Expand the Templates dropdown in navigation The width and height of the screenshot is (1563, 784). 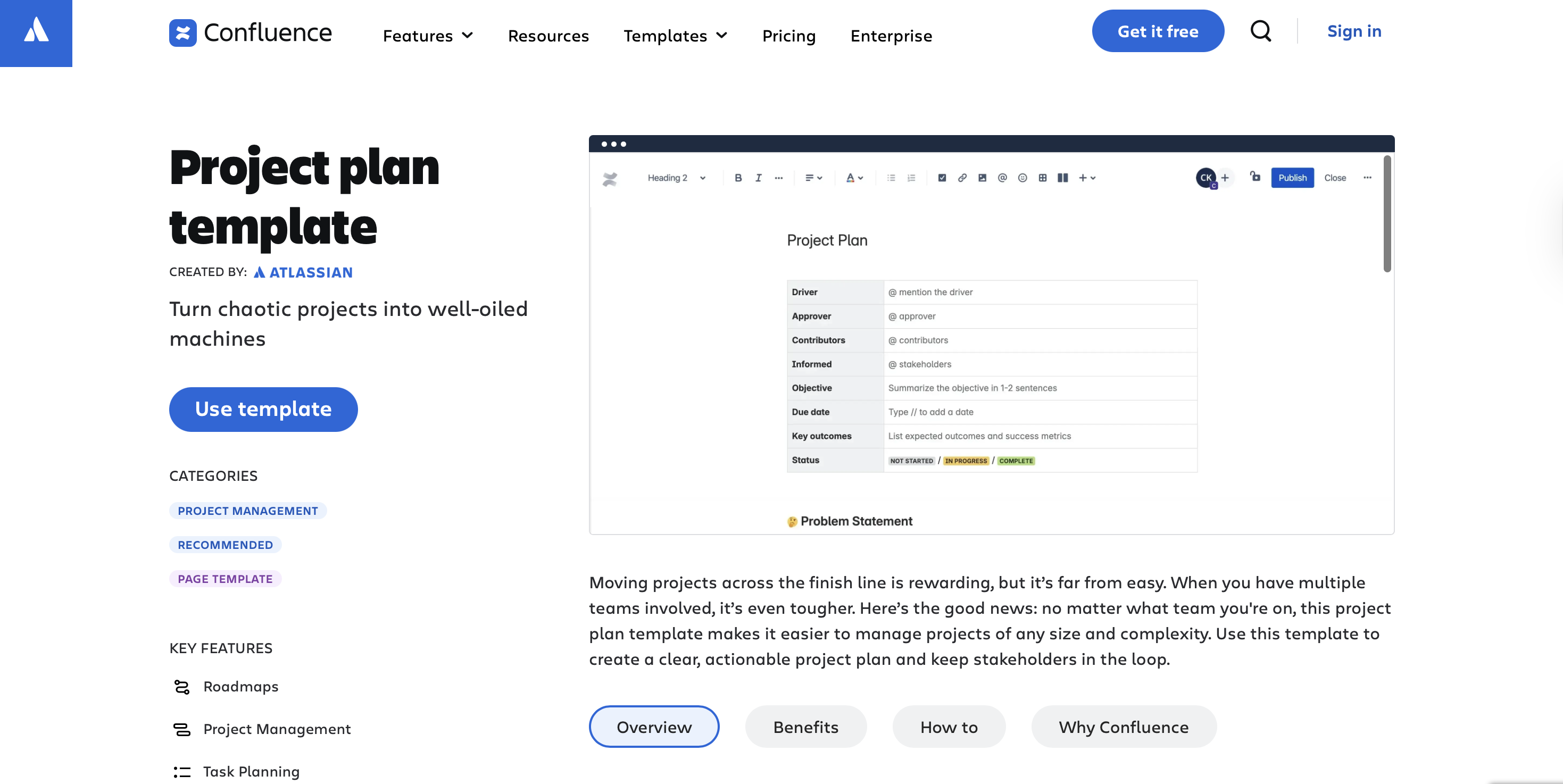[x=675, y=36]
